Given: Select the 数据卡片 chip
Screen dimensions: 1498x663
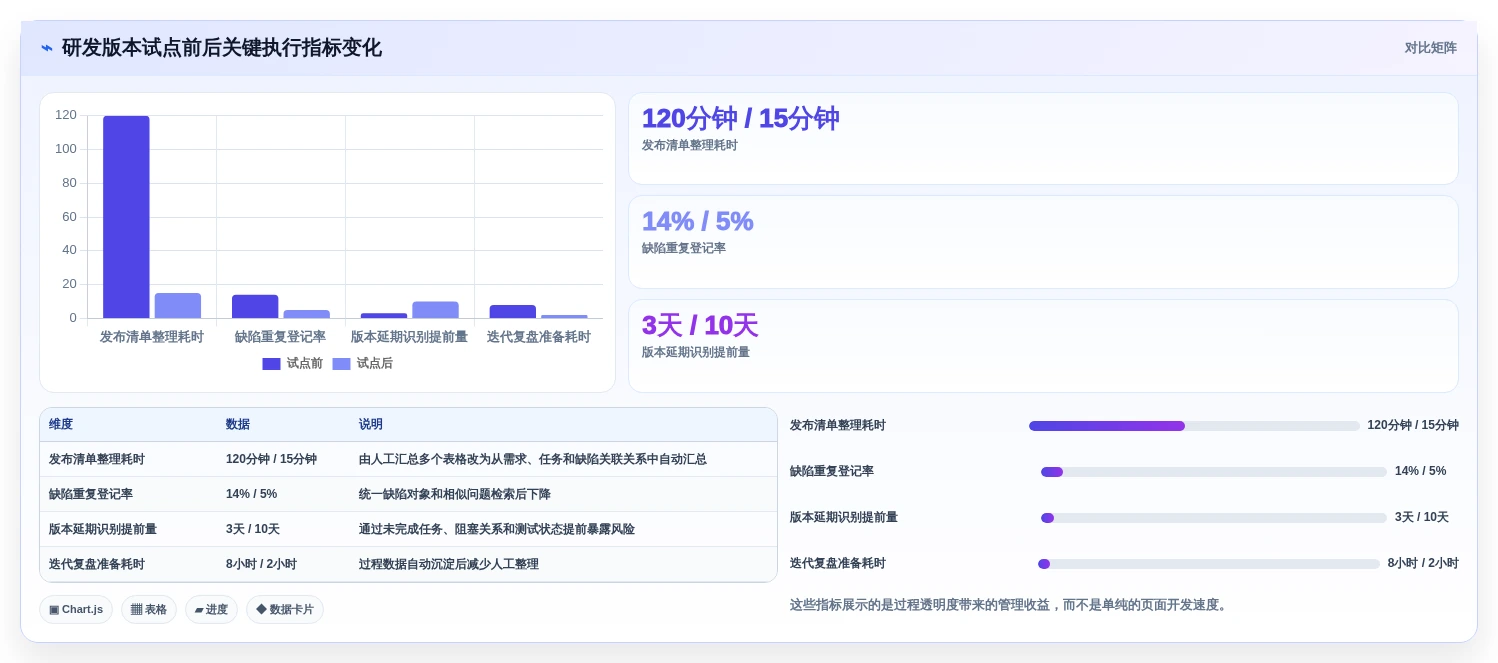Looking at the screenshot, I should (x=285, y=610).
